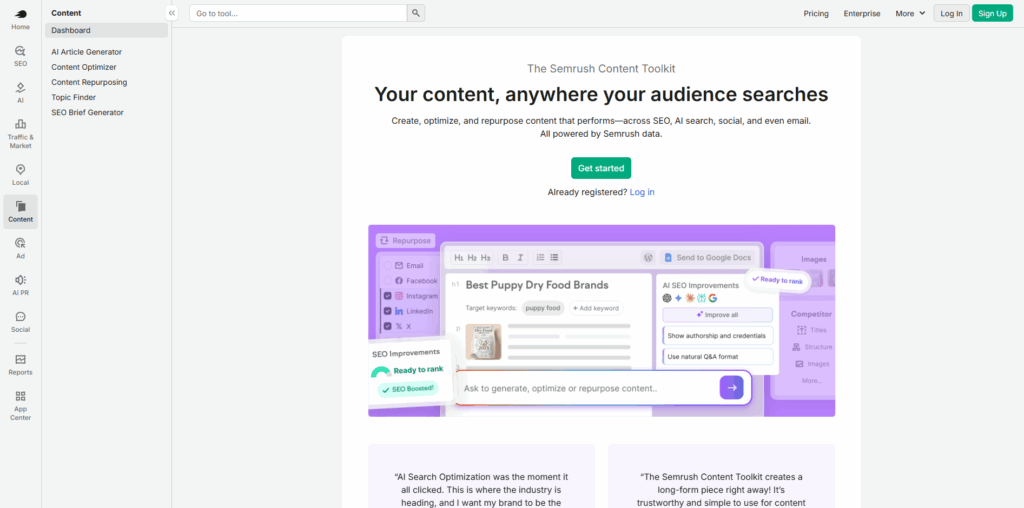Open the Local toolkit icon
The width and height of the screenshot is (1024, 508).
[x=20, y=175]
